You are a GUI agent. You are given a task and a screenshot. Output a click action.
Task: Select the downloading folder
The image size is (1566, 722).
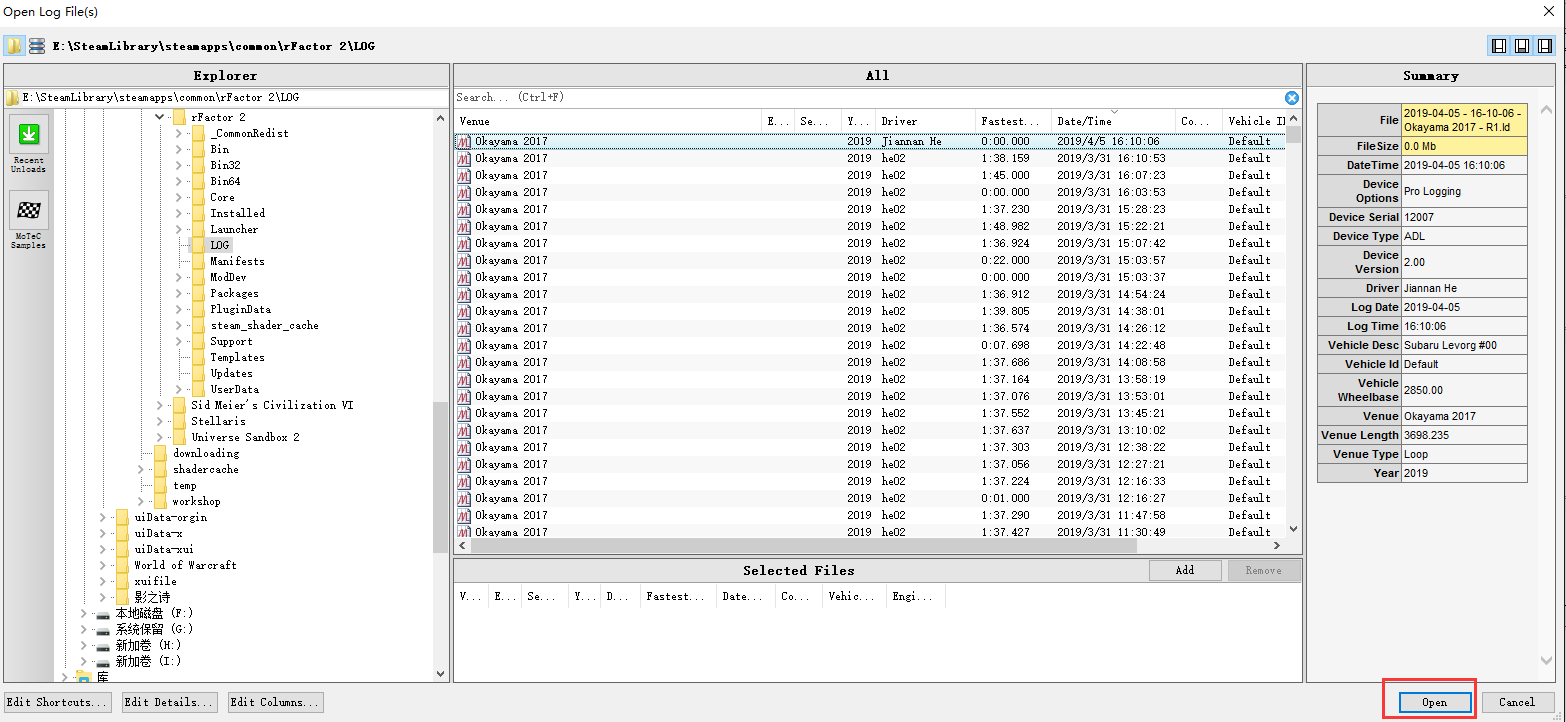point(206,453)
